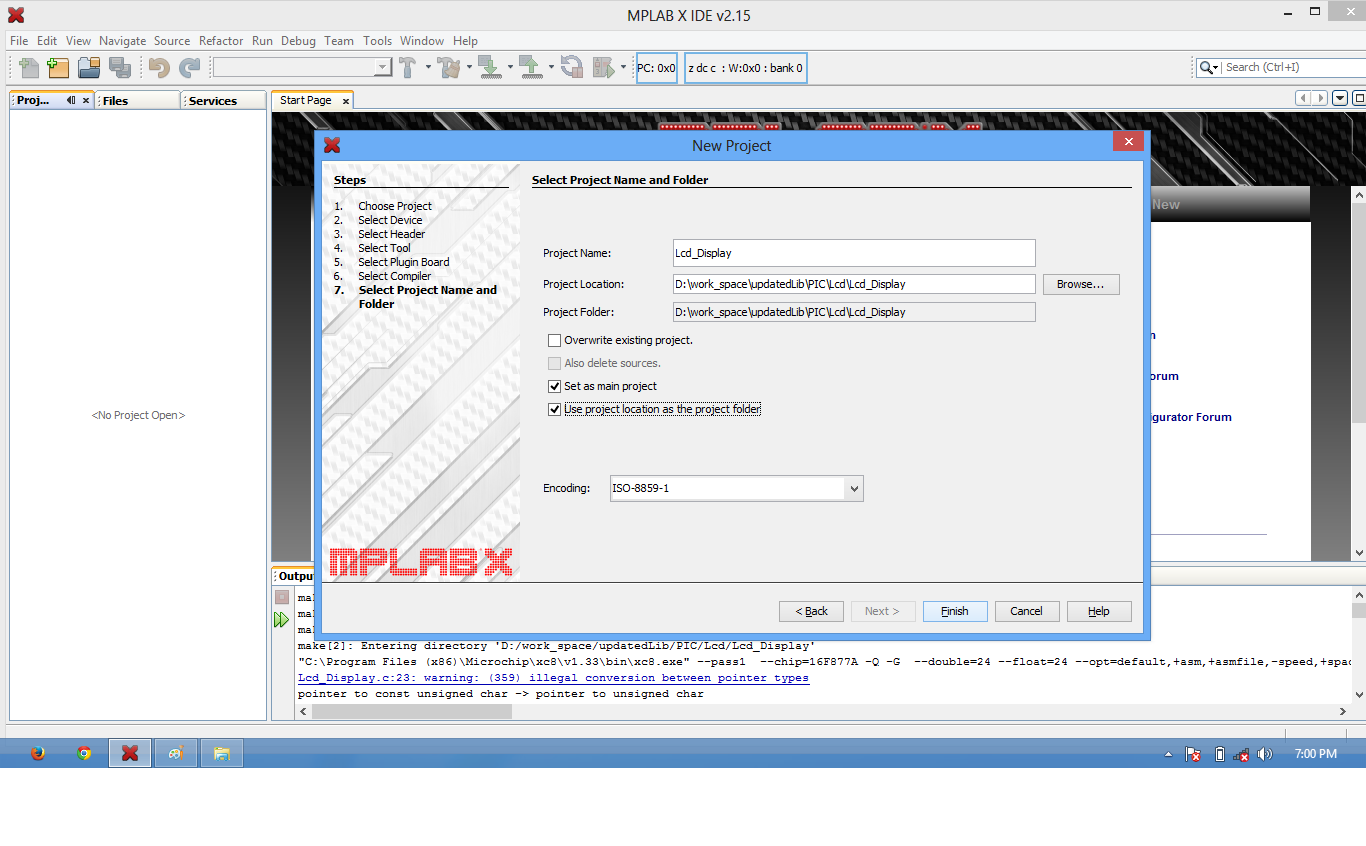The height and width of the screenshot is (846, 1366).
Task: Open the Refactor menu
Action: (x=221, y=41)
